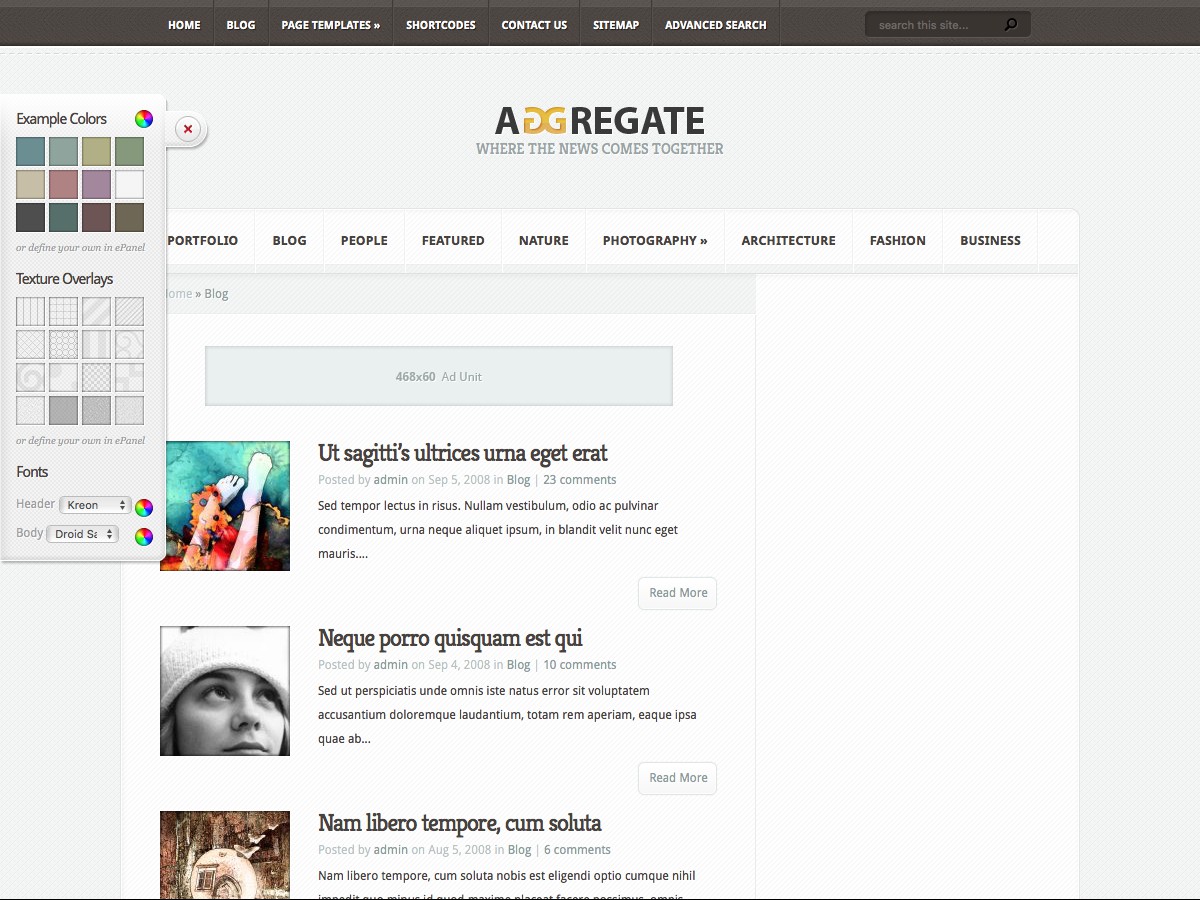
Task: Read More for Ut sagitti's ultrices post
Action: point(678,593)
